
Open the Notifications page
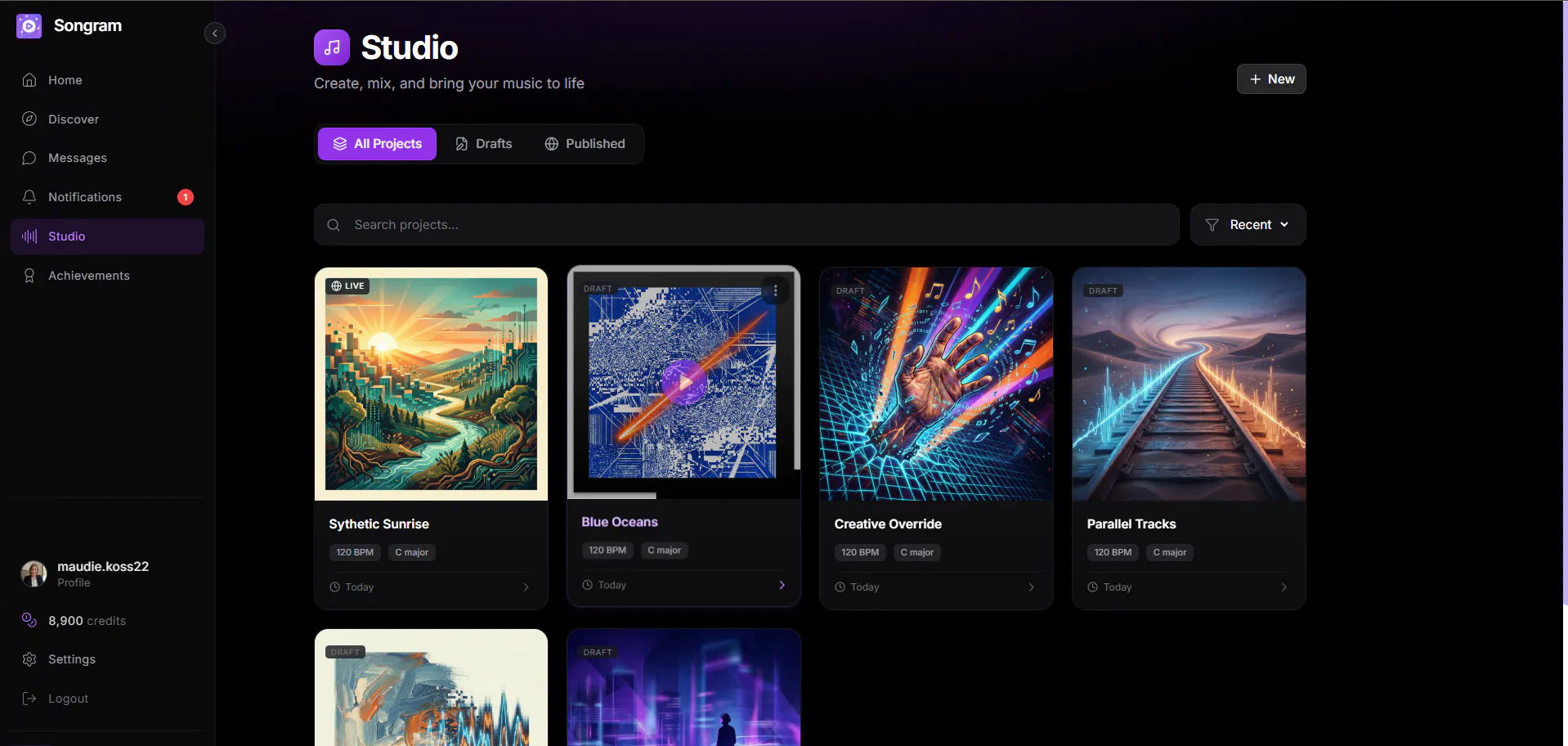click(107, 197)
